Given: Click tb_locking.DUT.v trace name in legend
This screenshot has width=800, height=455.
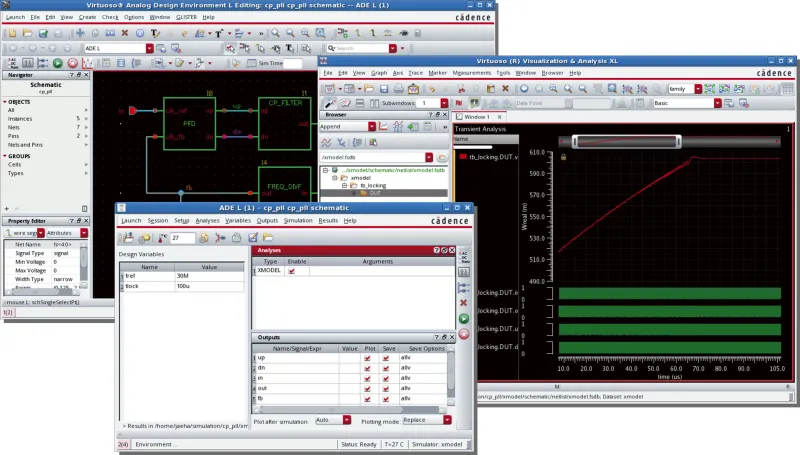Looking at the screenshot, I should 493,157.
